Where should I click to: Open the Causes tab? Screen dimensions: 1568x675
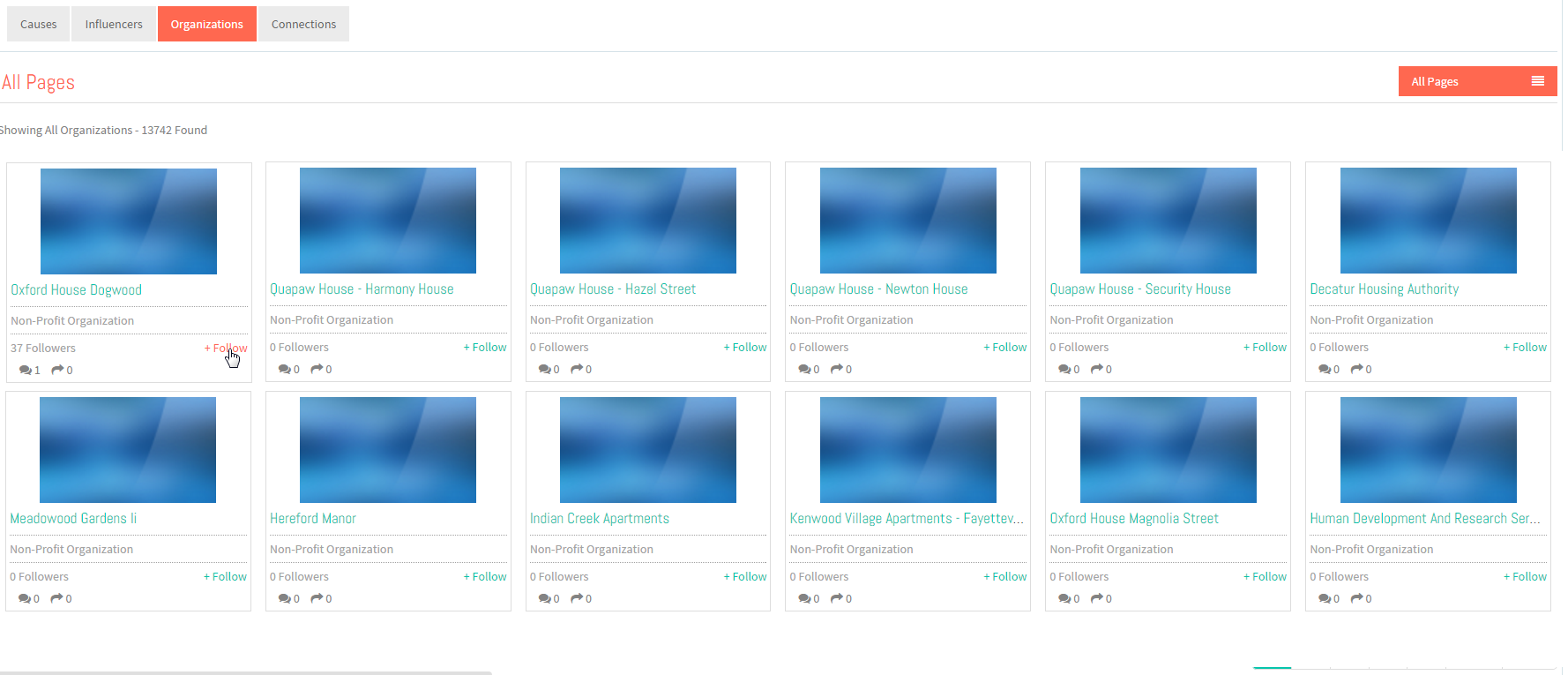click(39, 24)
